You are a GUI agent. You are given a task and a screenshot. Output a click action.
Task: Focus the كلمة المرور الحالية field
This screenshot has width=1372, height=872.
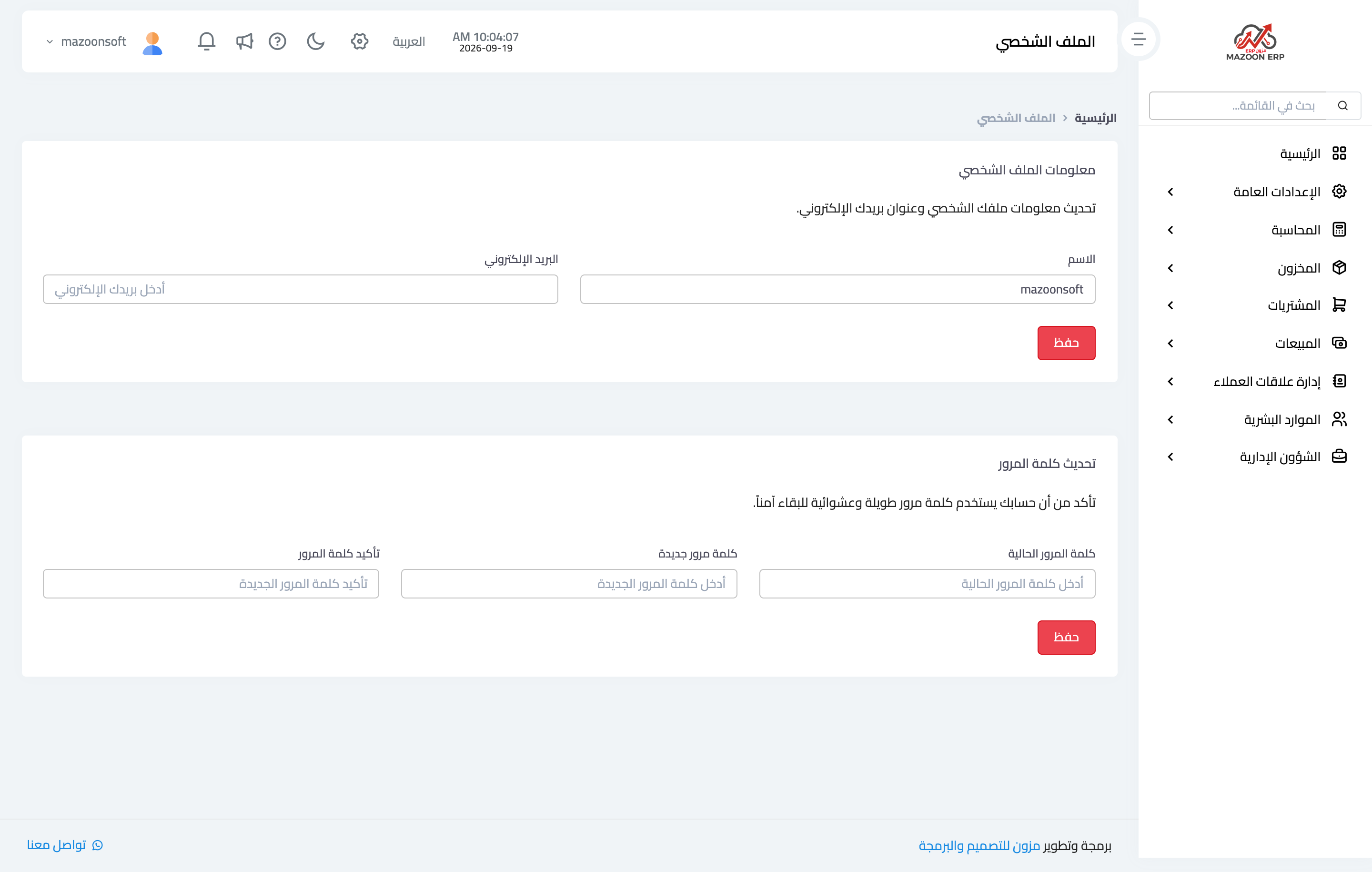click(927, 584)
